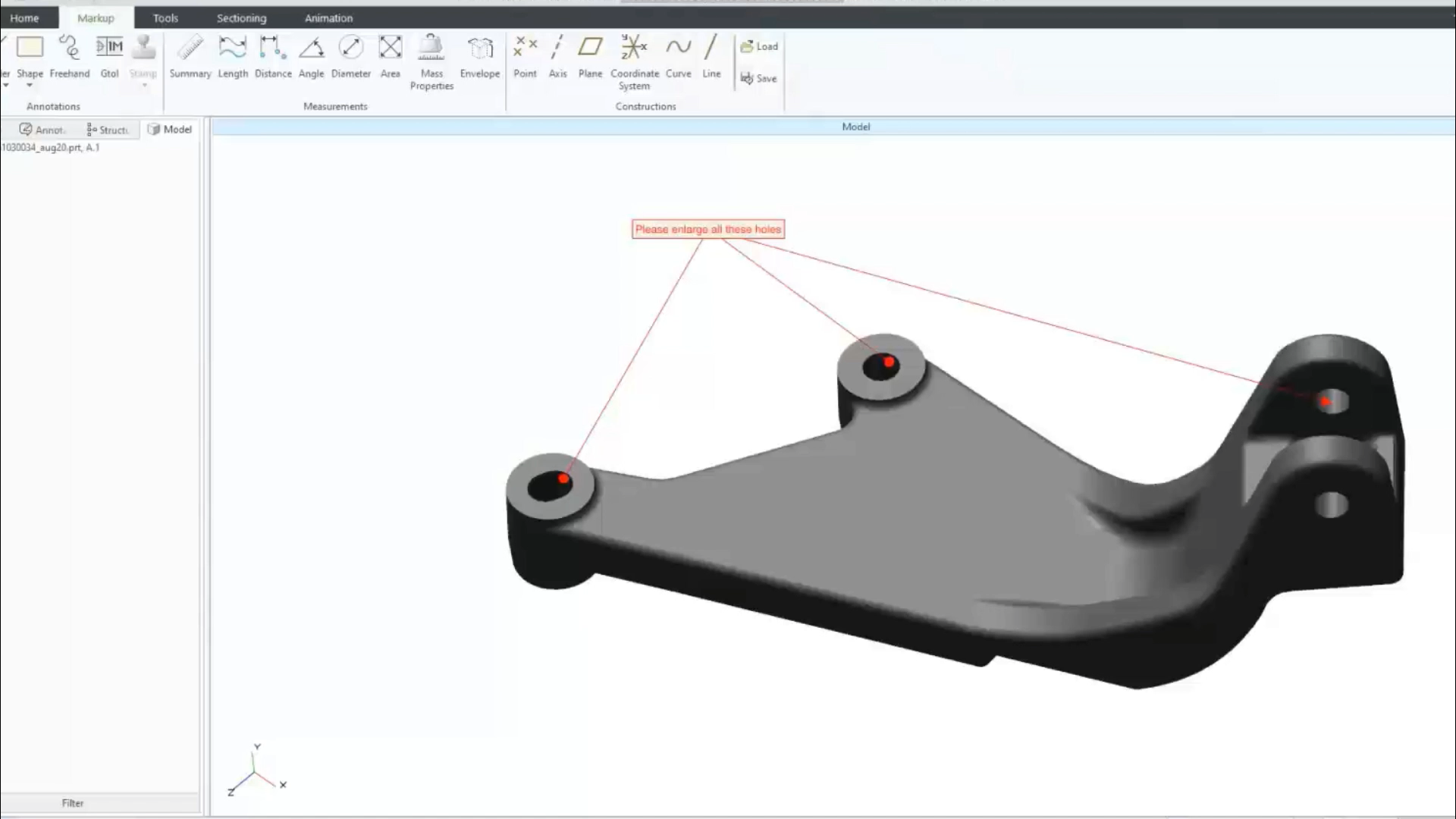This screenshot has height=819, width=1456.
Task: Click the Load constructions button
Action: tap(759, 46)
